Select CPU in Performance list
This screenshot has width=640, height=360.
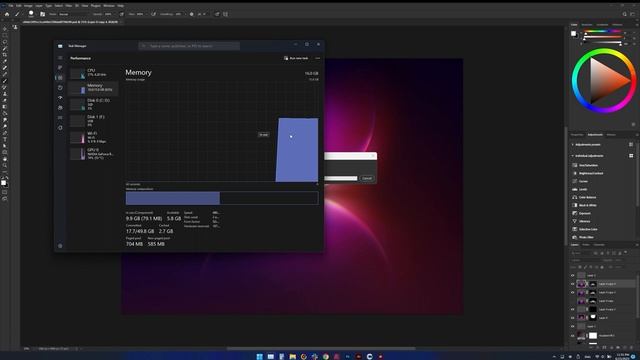(93, 73)
